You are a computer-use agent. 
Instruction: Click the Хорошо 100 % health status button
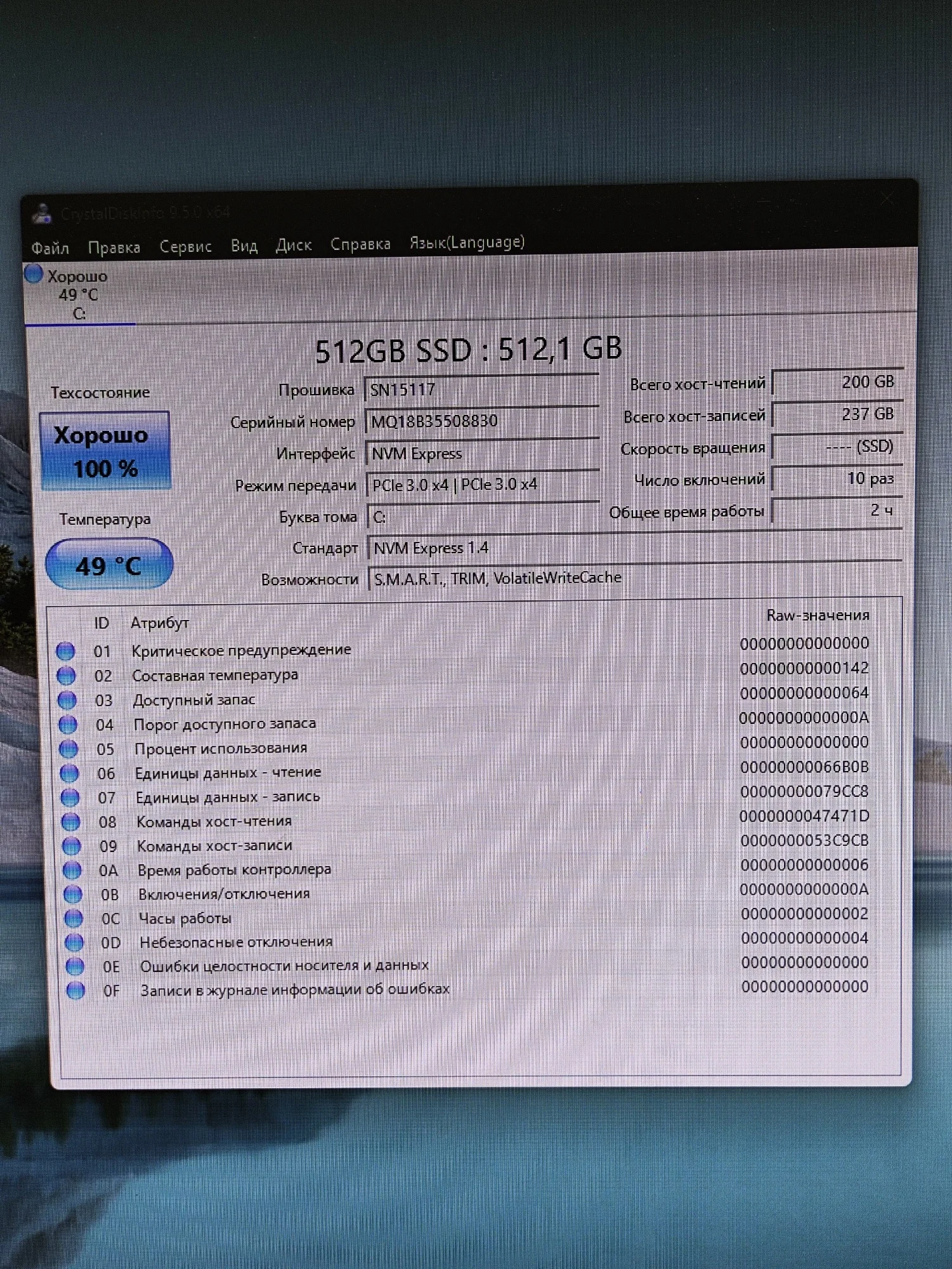pyautogui.click(x=105, y=451)
